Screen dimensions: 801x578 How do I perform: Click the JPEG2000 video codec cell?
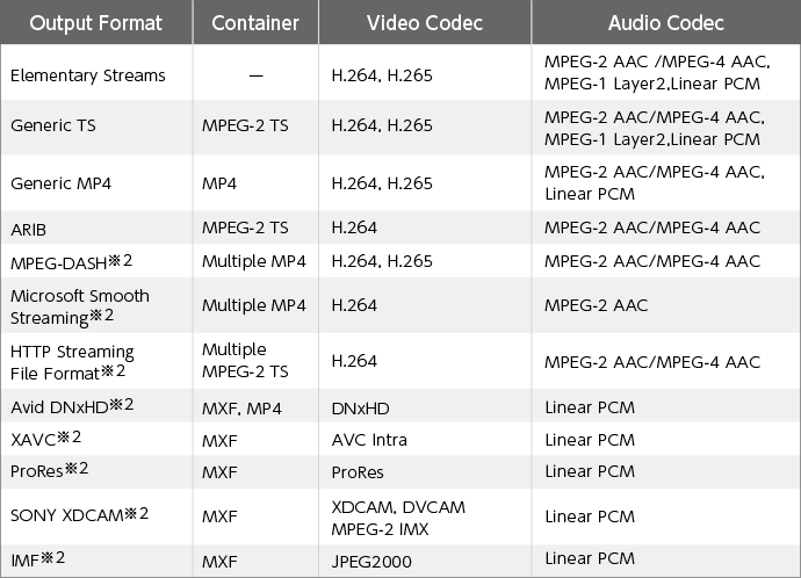(371, 562)
